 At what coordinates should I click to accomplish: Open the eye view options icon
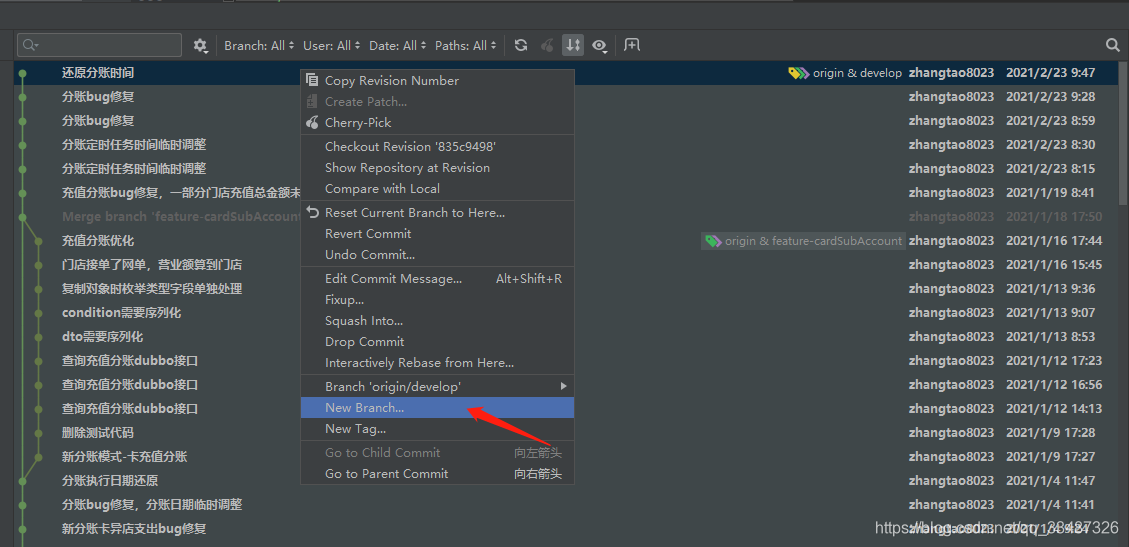click(599, 45)
